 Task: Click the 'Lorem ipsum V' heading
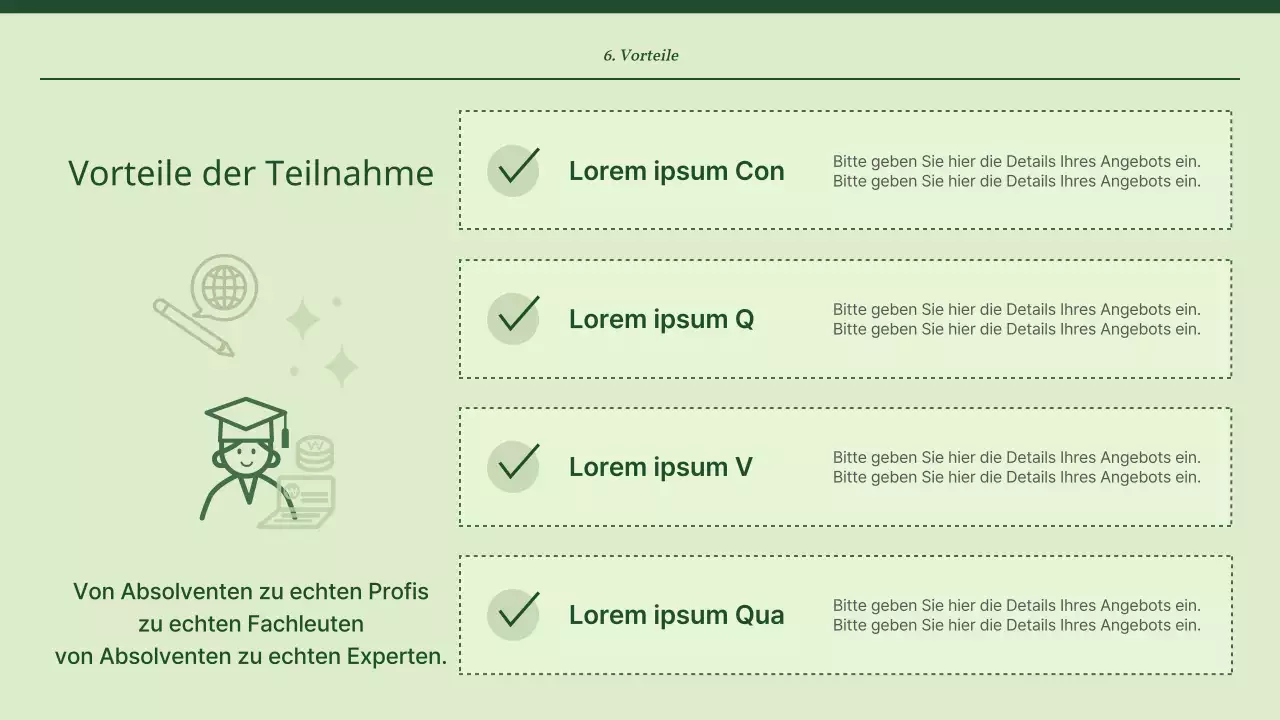click(x=660, y=467)
